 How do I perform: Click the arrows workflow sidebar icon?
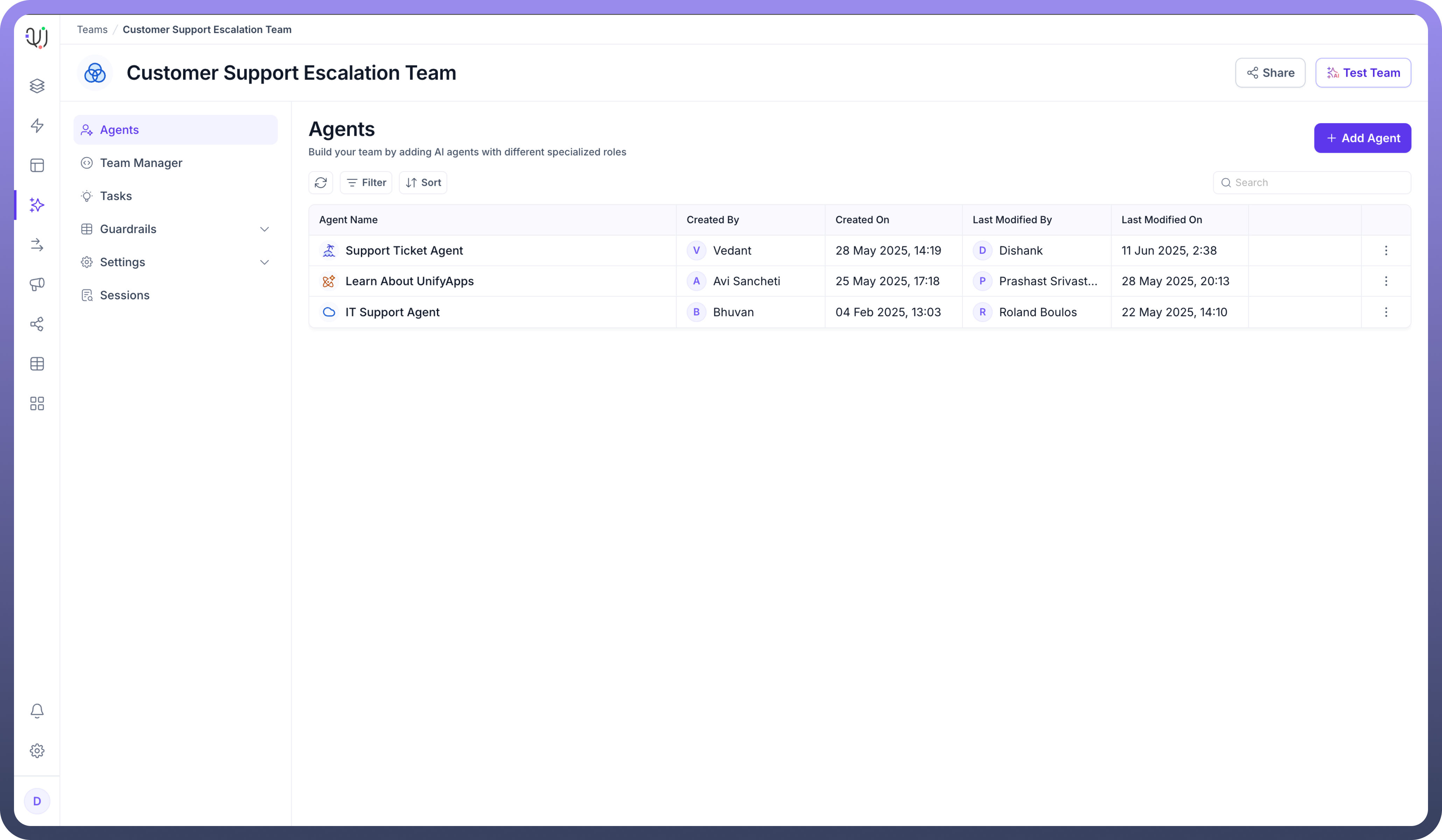click(37, 245)
